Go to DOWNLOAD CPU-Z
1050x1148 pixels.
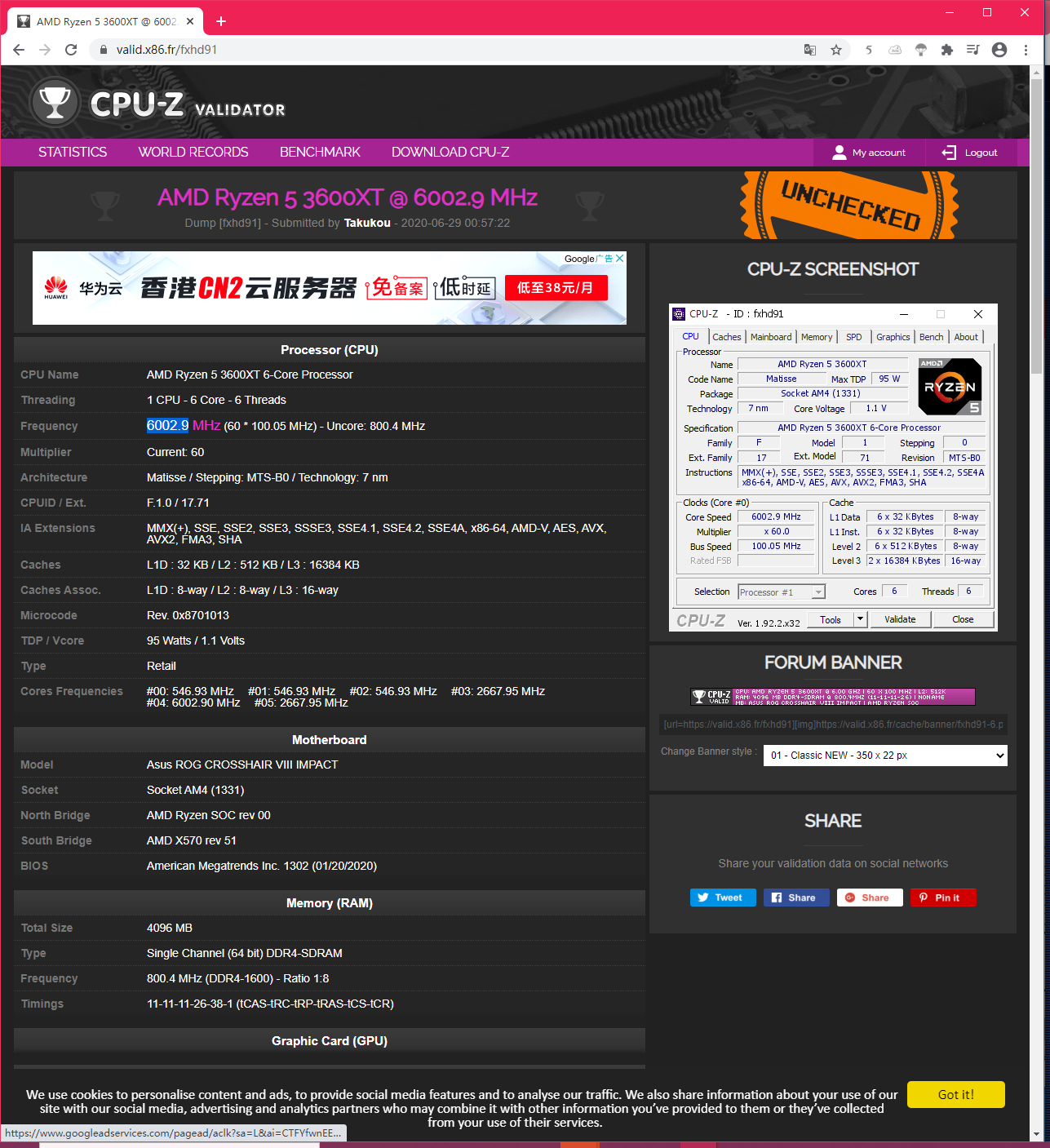(x=450, y=152)
